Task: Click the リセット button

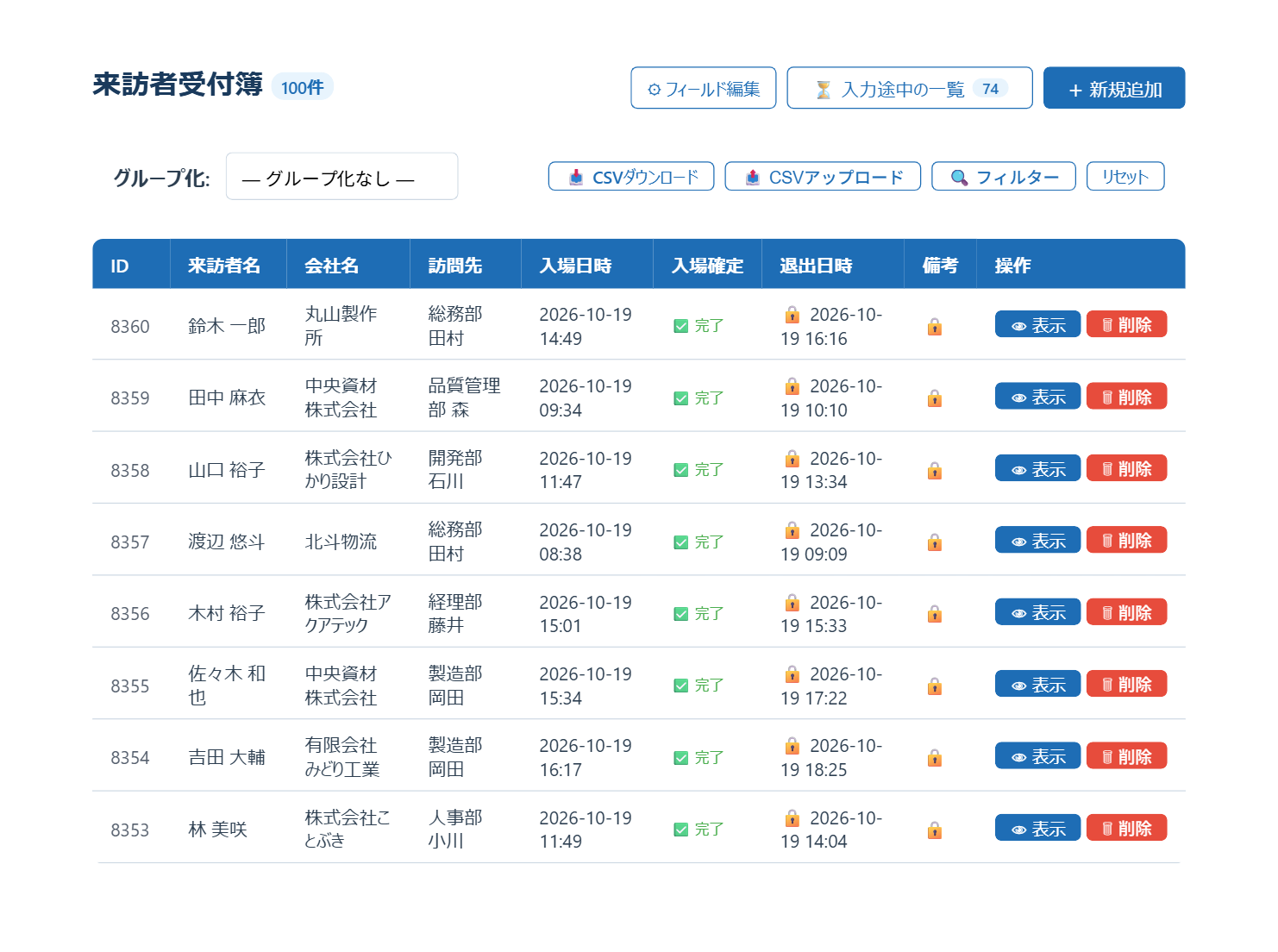Action: pyautogui.click(x=1125, y=177)
